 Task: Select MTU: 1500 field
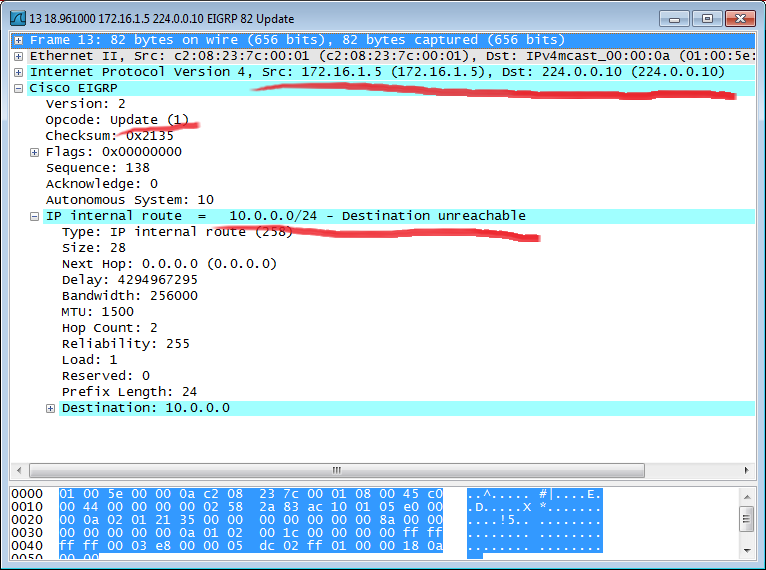point(98,312)
